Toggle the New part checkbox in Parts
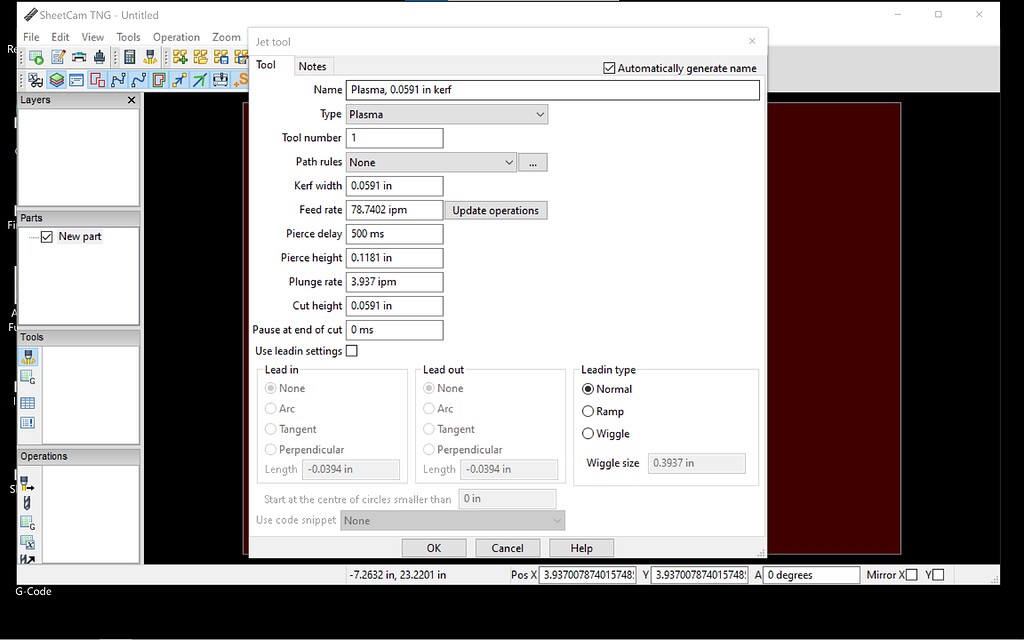The height and width of the screenshot is (640, 1024). tap(47, 237)
